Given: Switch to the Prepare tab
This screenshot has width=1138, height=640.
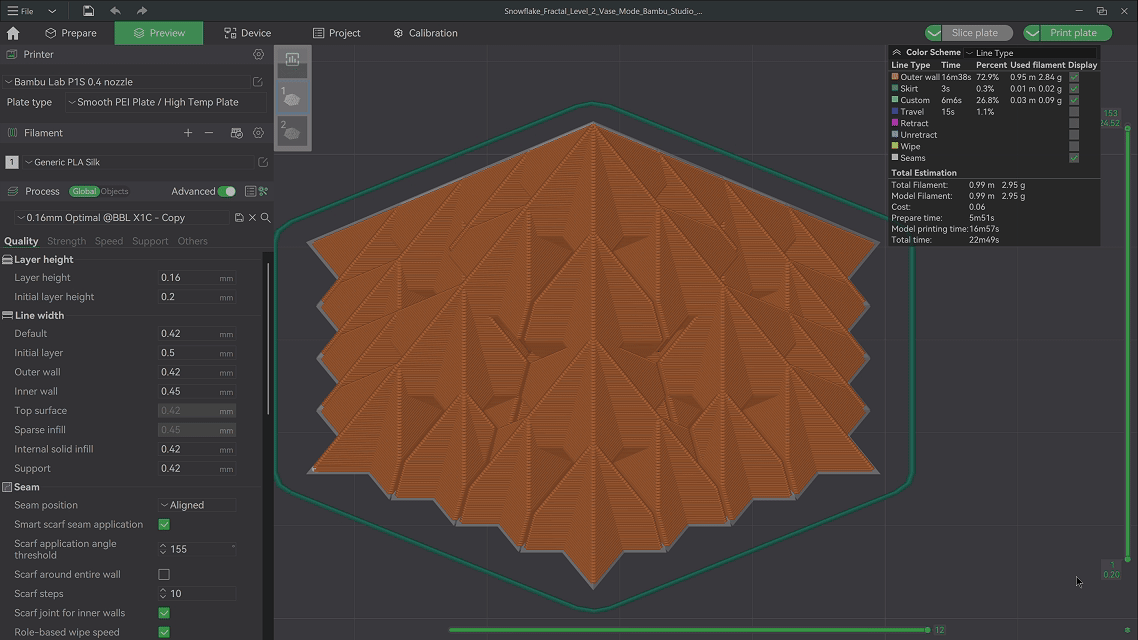Looking at the screenshot, I should pyautogui.click(x=71, y=33).
